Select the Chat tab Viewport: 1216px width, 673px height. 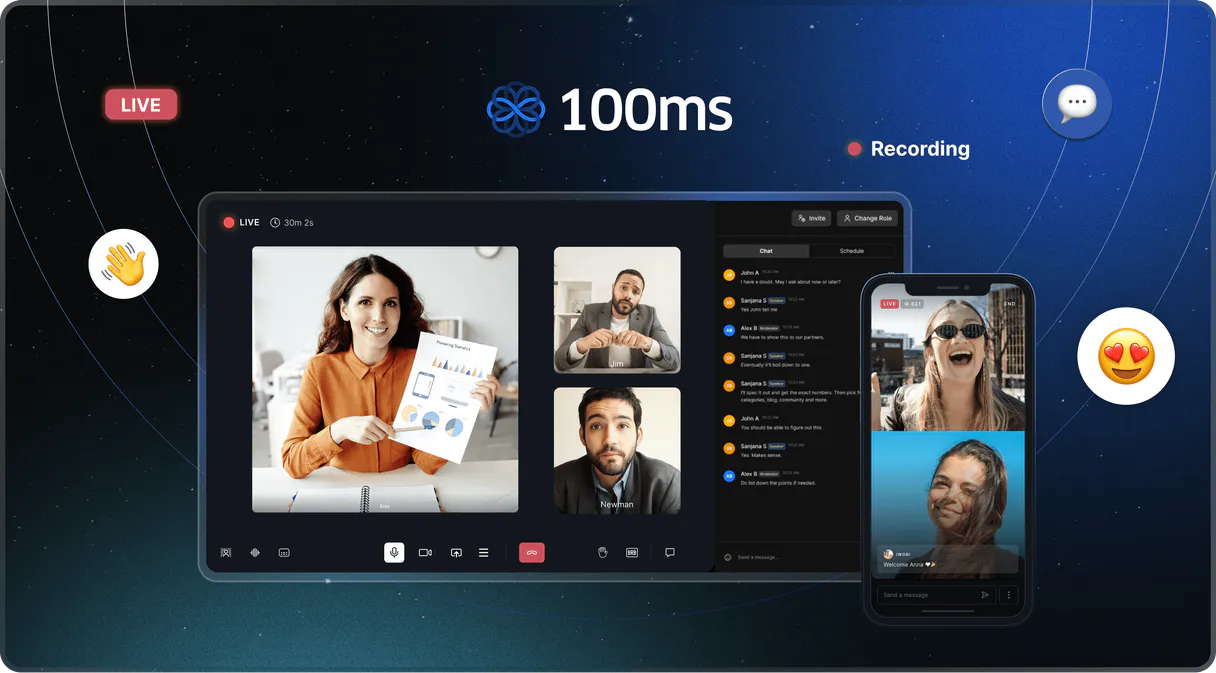pyautogui.click(x=765, y=251)
